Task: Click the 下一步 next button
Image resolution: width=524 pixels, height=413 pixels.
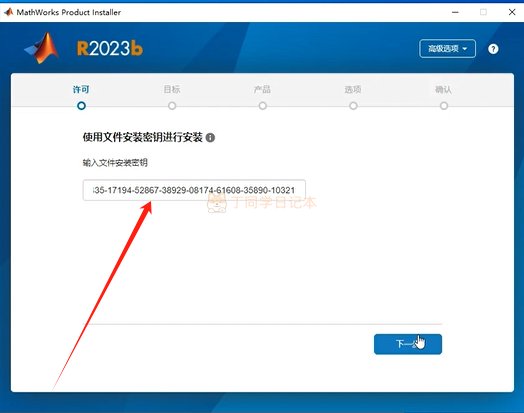Action: [x=408, y=344]
